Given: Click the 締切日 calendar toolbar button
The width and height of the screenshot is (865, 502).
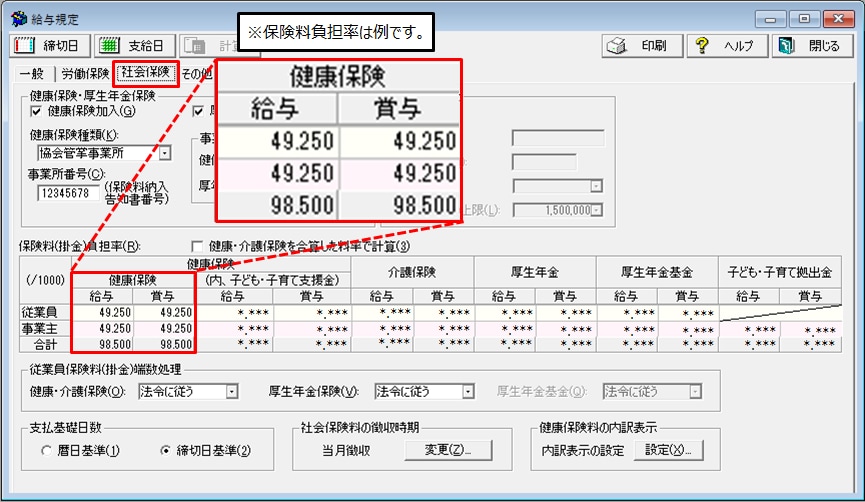Looking at the screenshot, I should click(x=49, y=46).
